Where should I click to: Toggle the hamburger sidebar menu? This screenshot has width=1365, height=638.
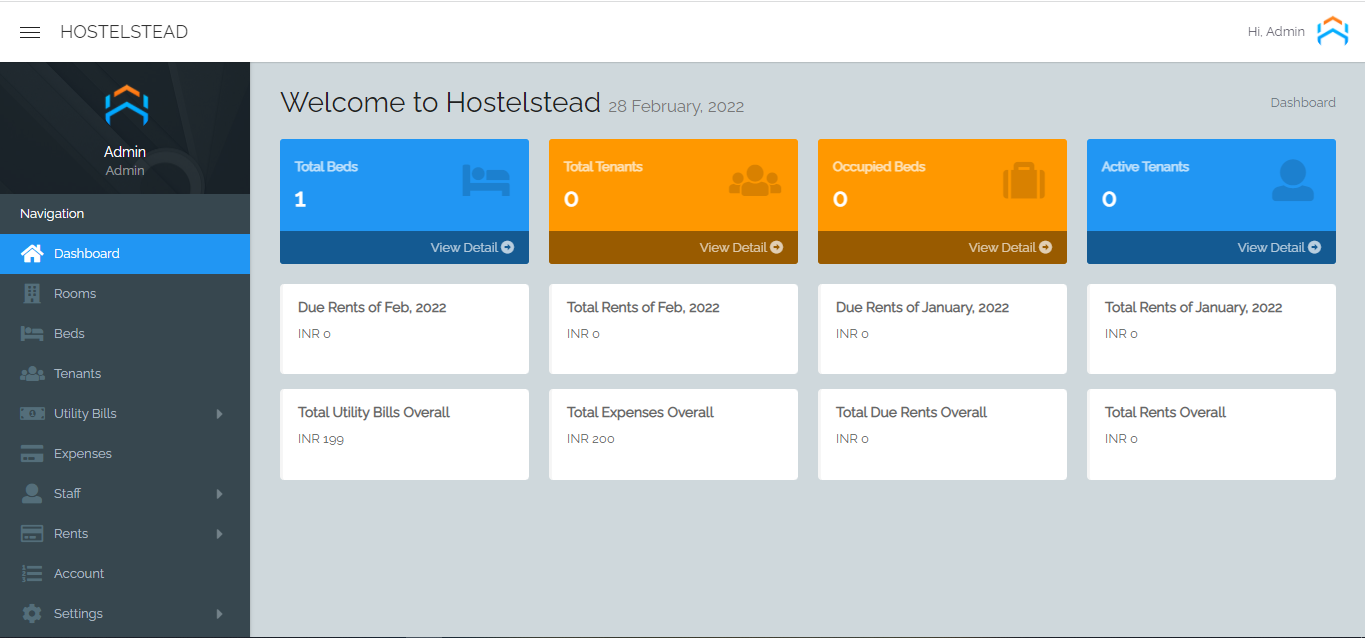point(30,32)
